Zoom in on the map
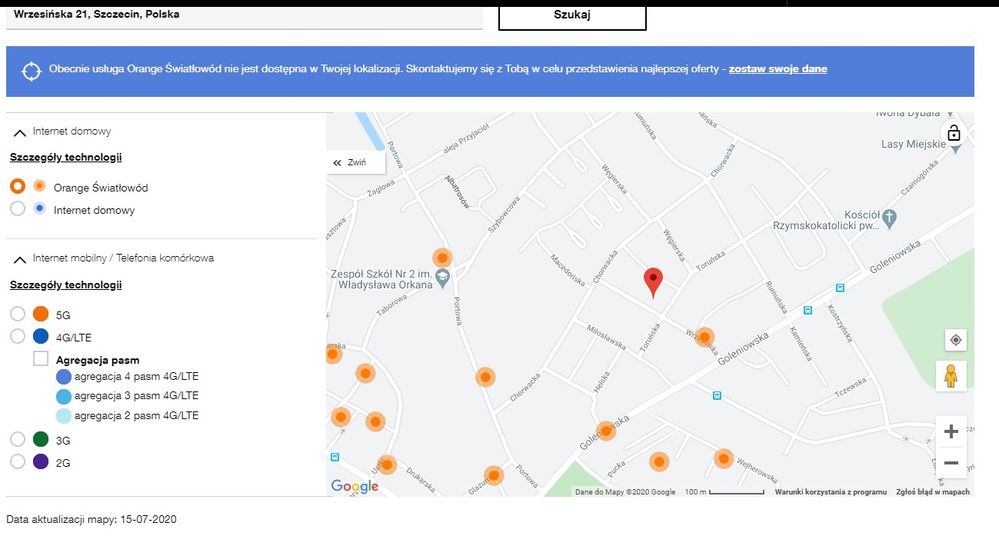The image size is (999, 536). coord(951,432)
